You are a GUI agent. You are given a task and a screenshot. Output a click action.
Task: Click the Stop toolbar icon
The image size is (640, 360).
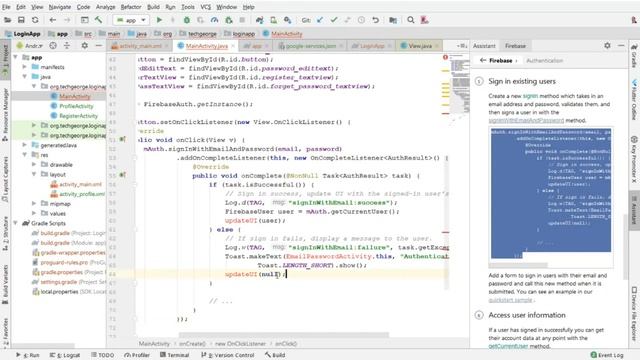pyautogui.click(x=242, y=20)
